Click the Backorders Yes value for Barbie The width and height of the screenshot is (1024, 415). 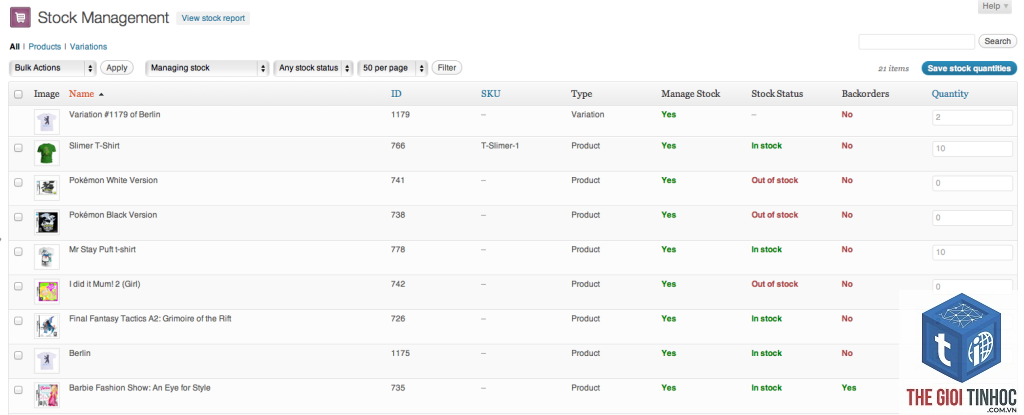(849, 388)
